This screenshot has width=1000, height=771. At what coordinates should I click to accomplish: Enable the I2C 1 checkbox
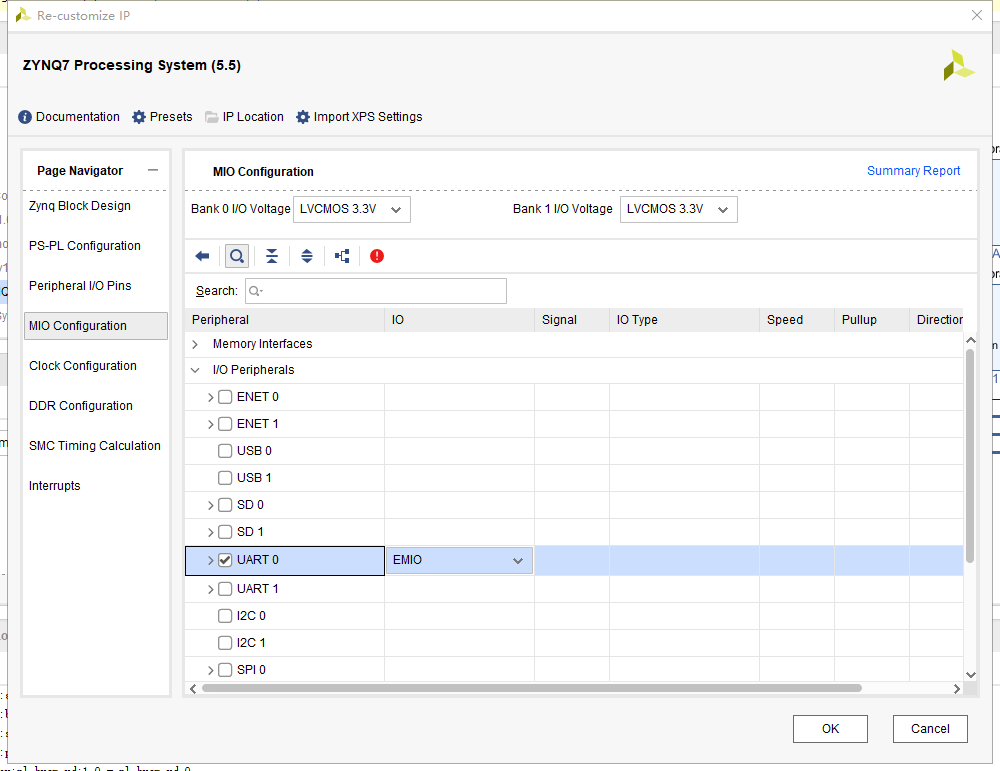coord(225,643)
